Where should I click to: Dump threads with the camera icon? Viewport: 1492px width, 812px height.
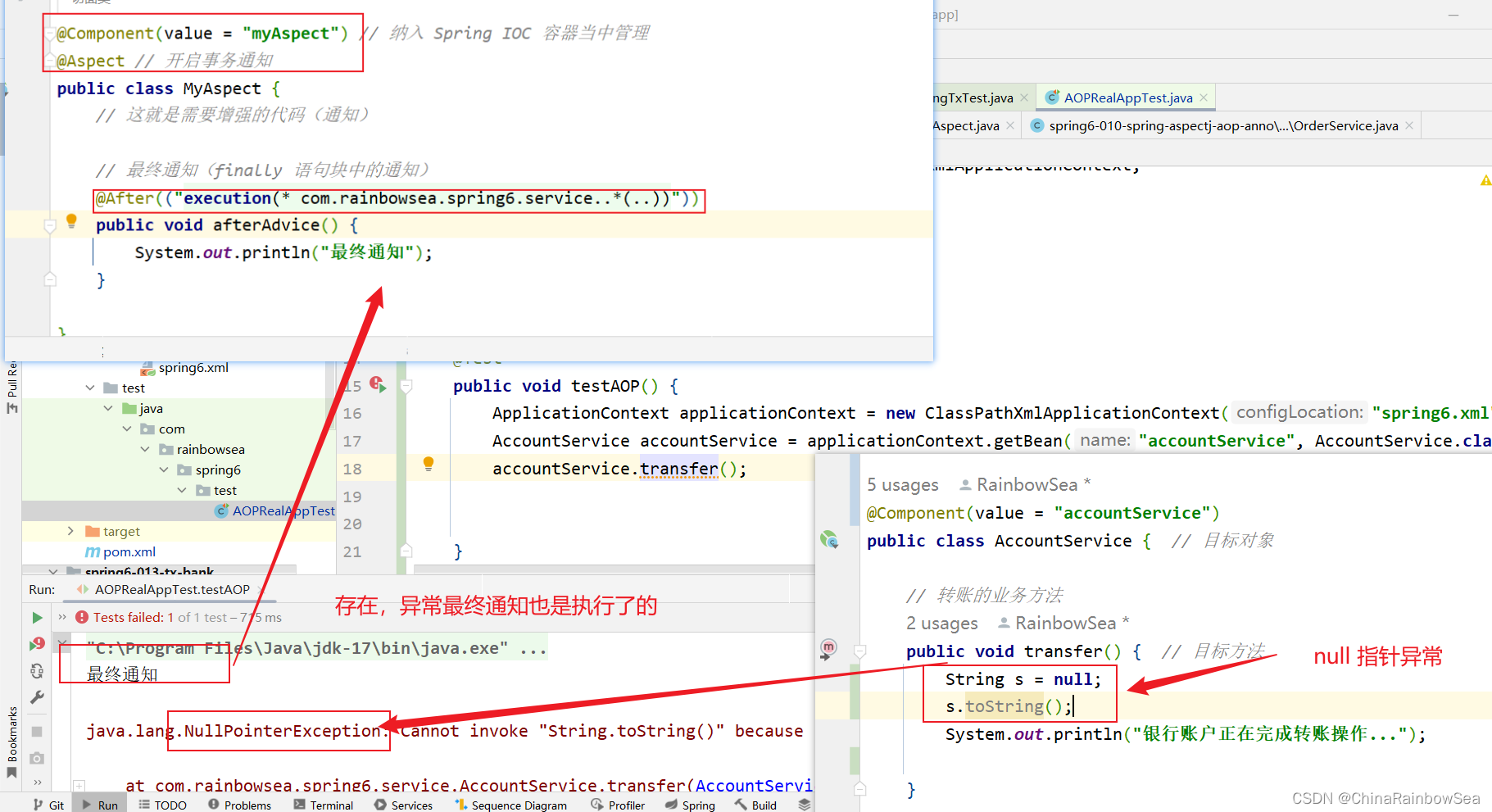point(37,758)
